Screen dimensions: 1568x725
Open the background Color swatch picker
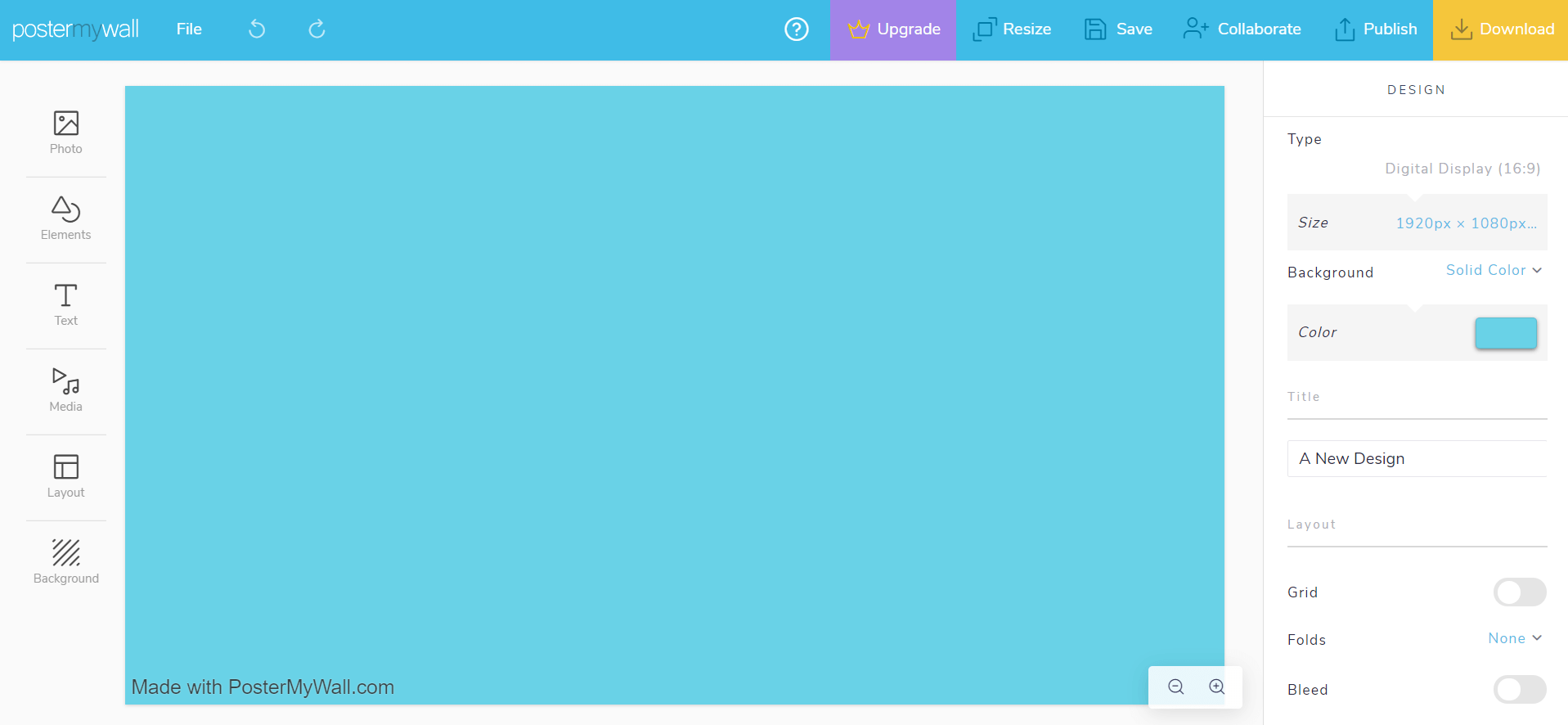[1506, 333]
